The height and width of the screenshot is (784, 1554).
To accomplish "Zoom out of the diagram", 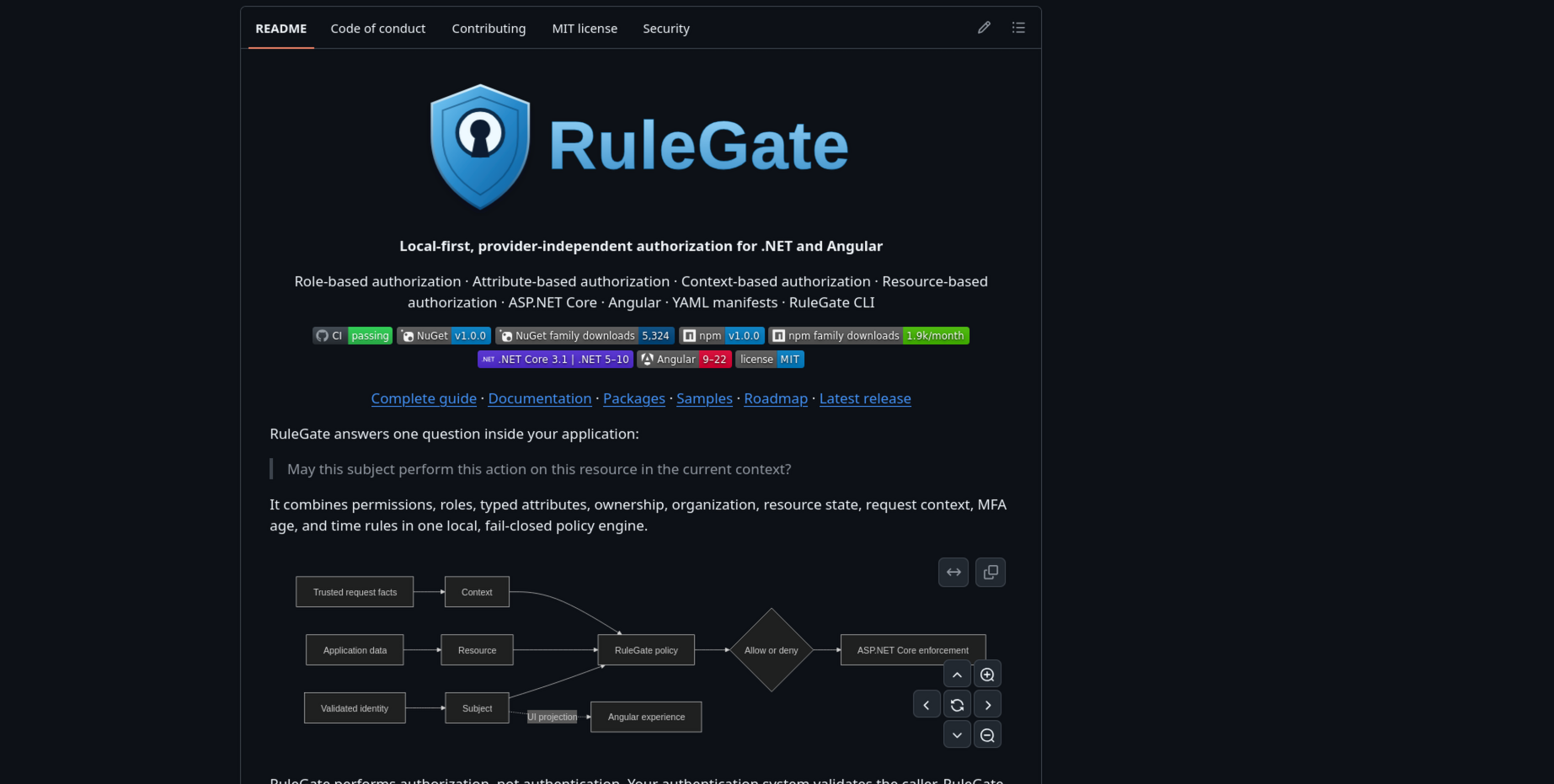I will coord(987,735).
